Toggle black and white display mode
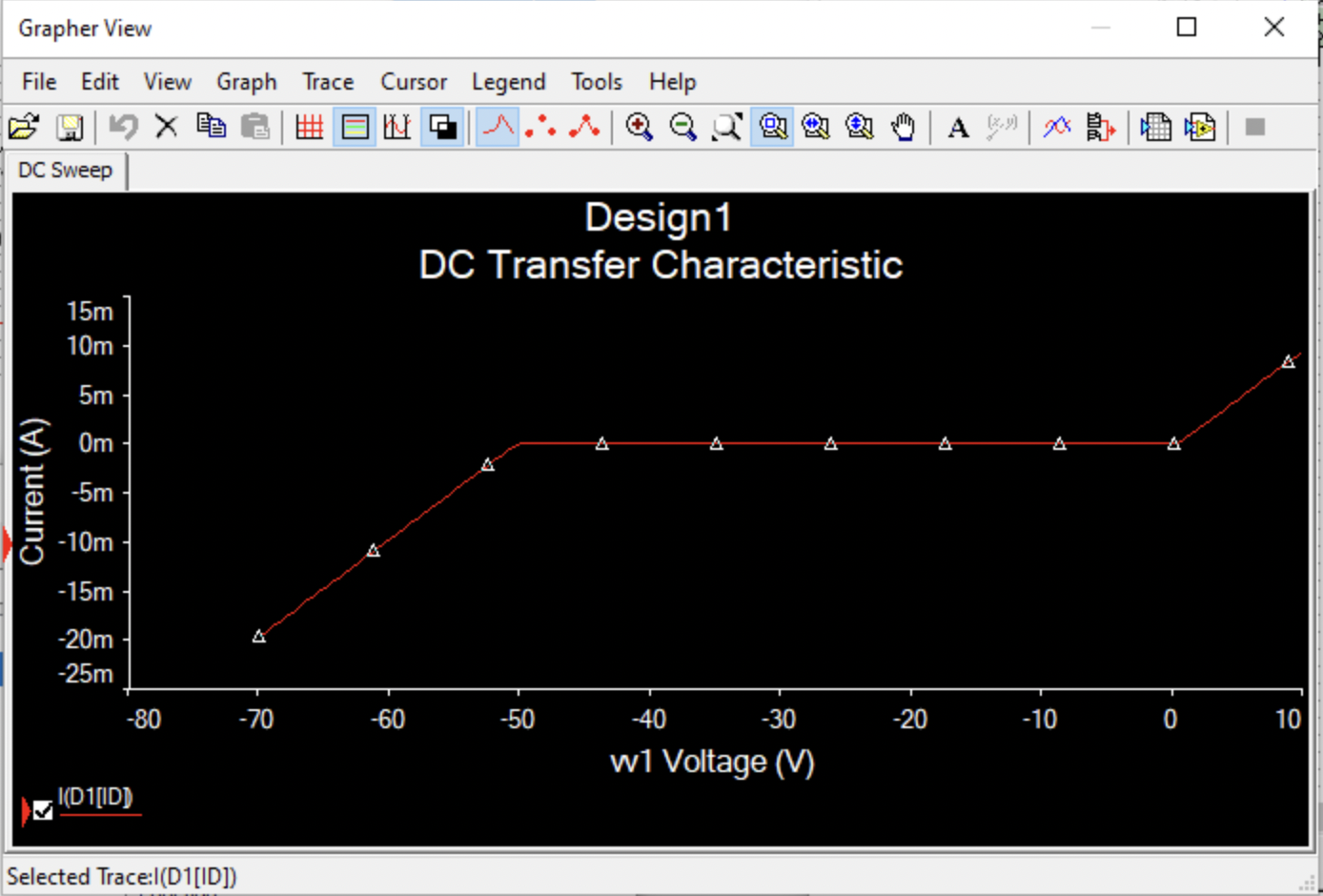 pos(443,125)
